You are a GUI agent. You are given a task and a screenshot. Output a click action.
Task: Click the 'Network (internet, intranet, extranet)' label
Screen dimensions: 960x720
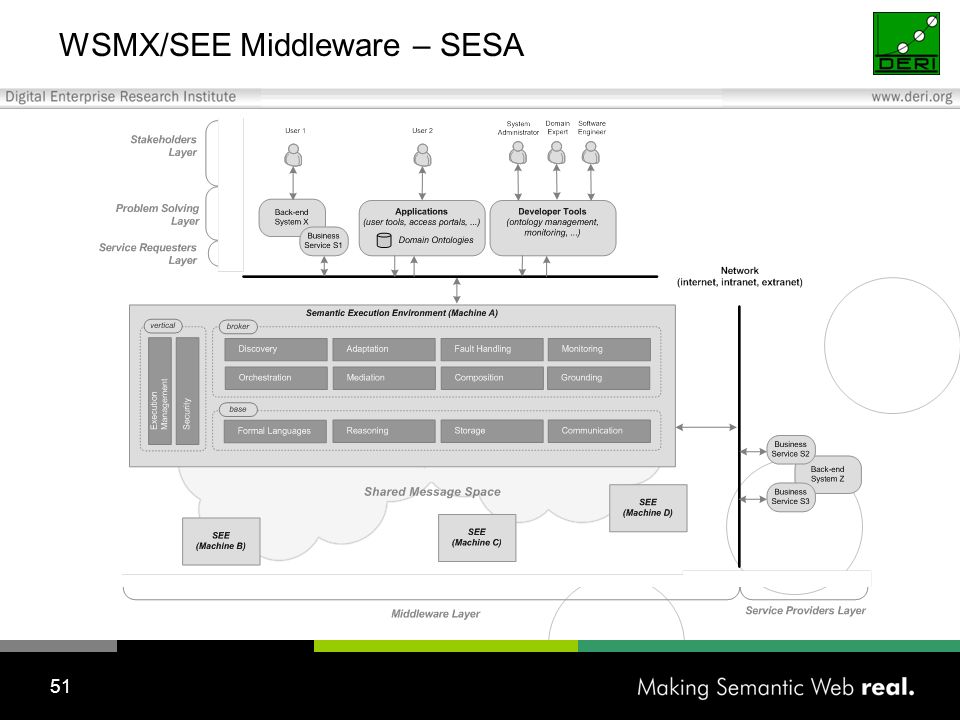pos(740,276)
